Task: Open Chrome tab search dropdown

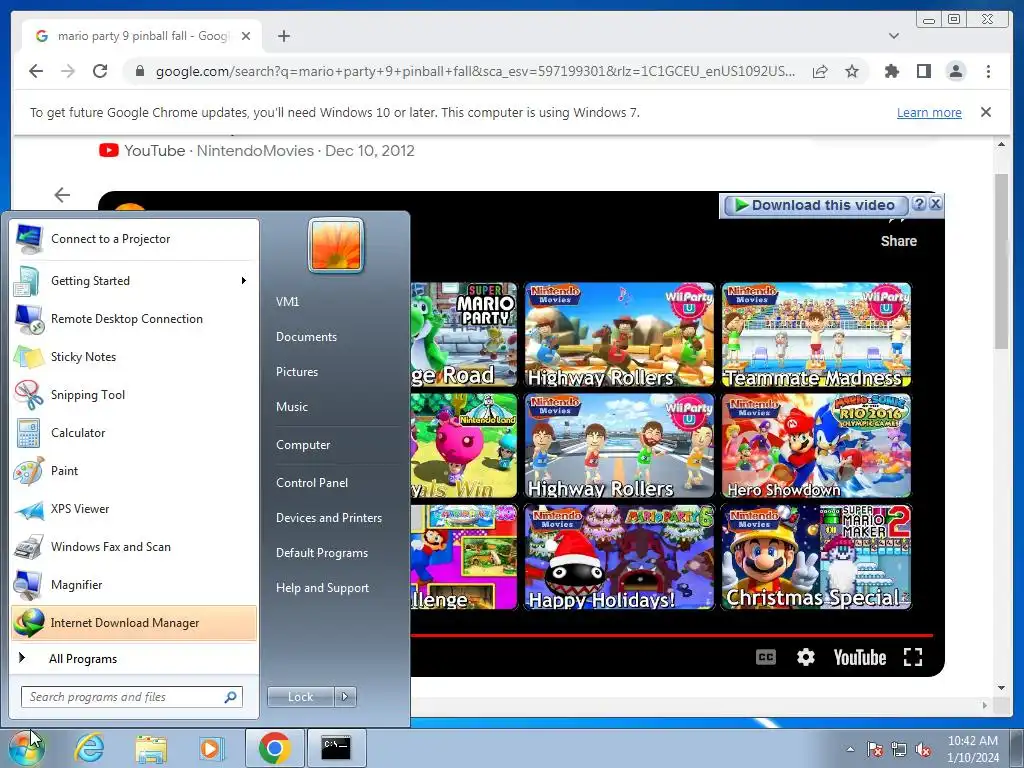Action: pos(893,36)
